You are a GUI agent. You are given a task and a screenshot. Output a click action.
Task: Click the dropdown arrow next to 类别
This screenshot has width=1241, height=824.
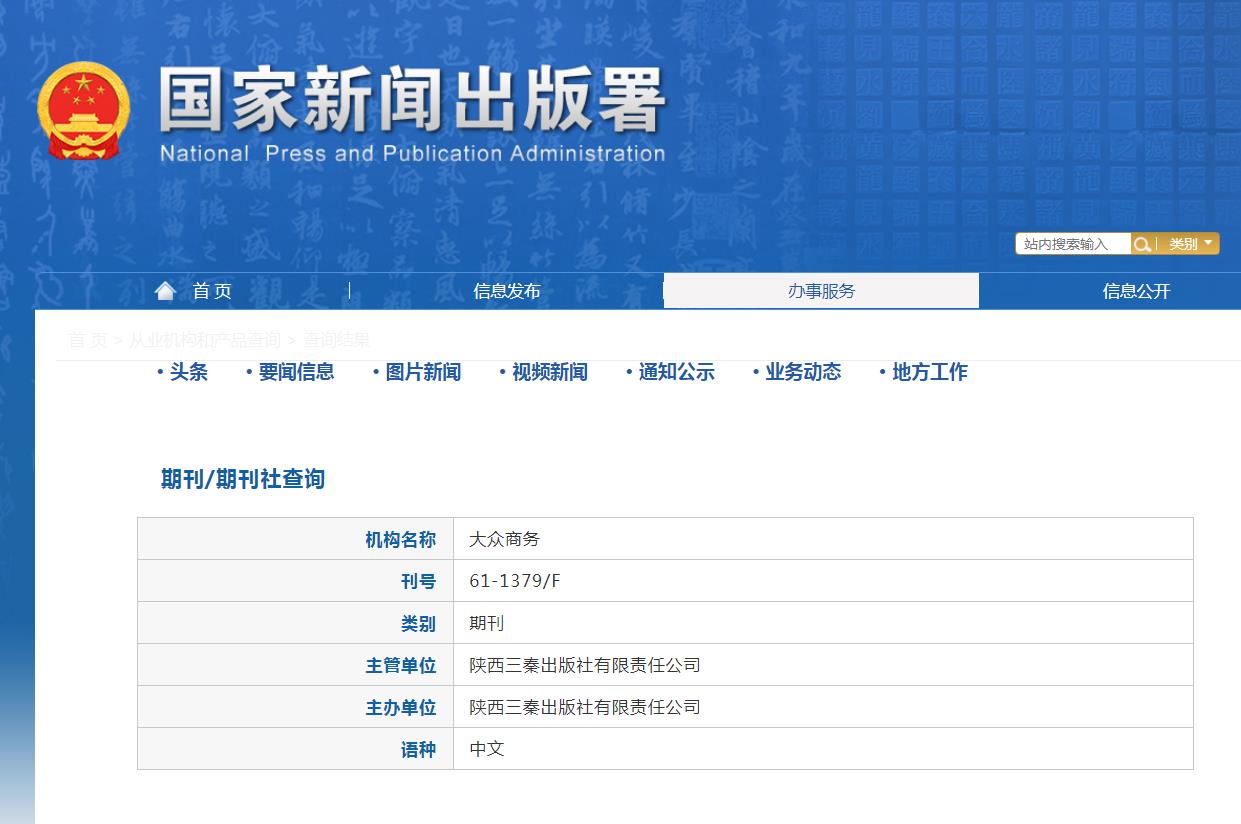pos(1210,243)
